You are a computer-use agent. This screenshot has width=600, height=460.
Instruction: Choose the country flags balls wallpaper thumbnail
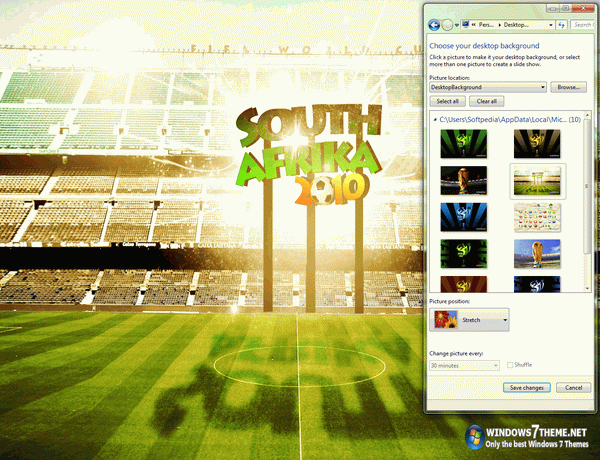tap(537, 217)
